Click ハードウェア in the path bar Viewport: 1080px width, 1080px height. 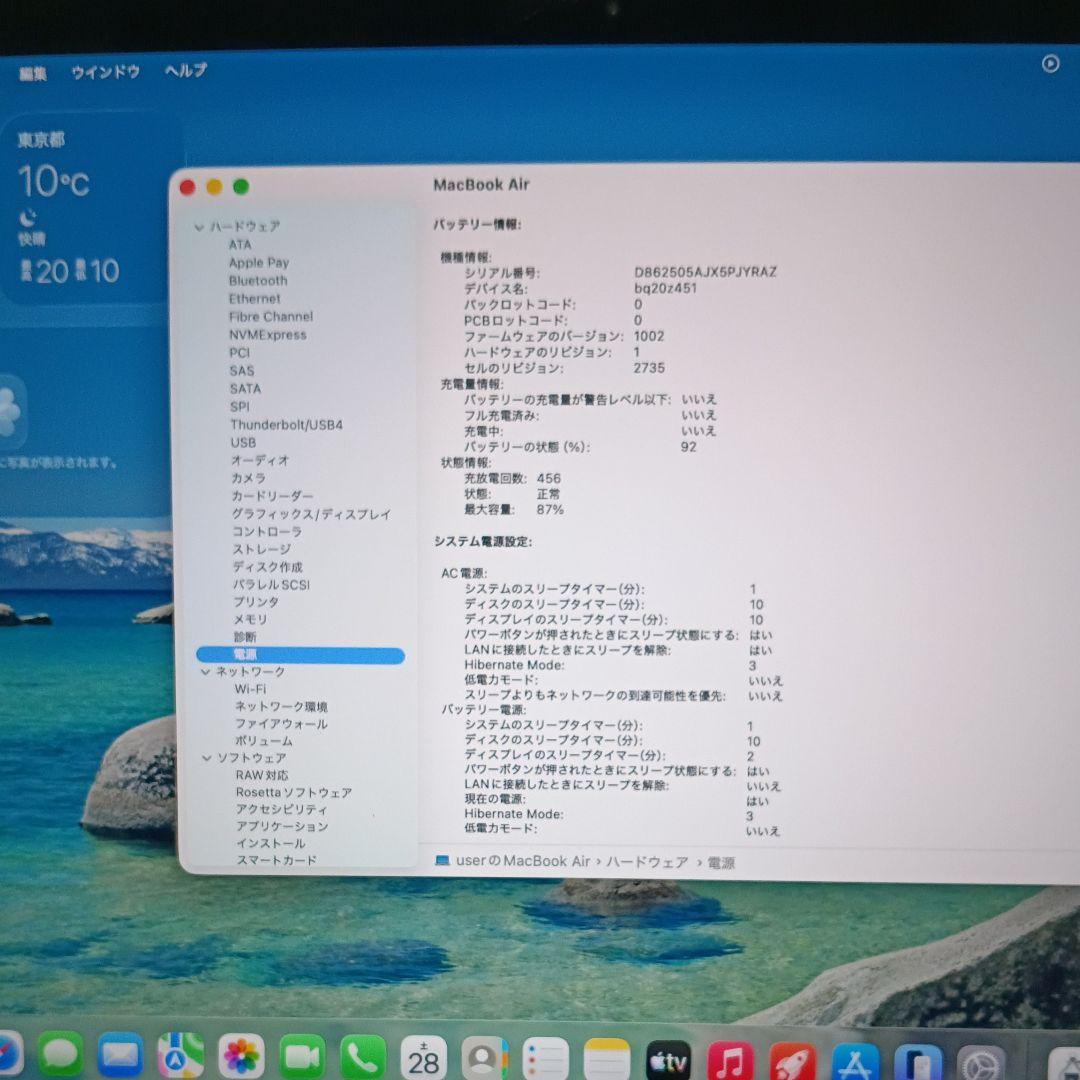[x=647, y=862]
